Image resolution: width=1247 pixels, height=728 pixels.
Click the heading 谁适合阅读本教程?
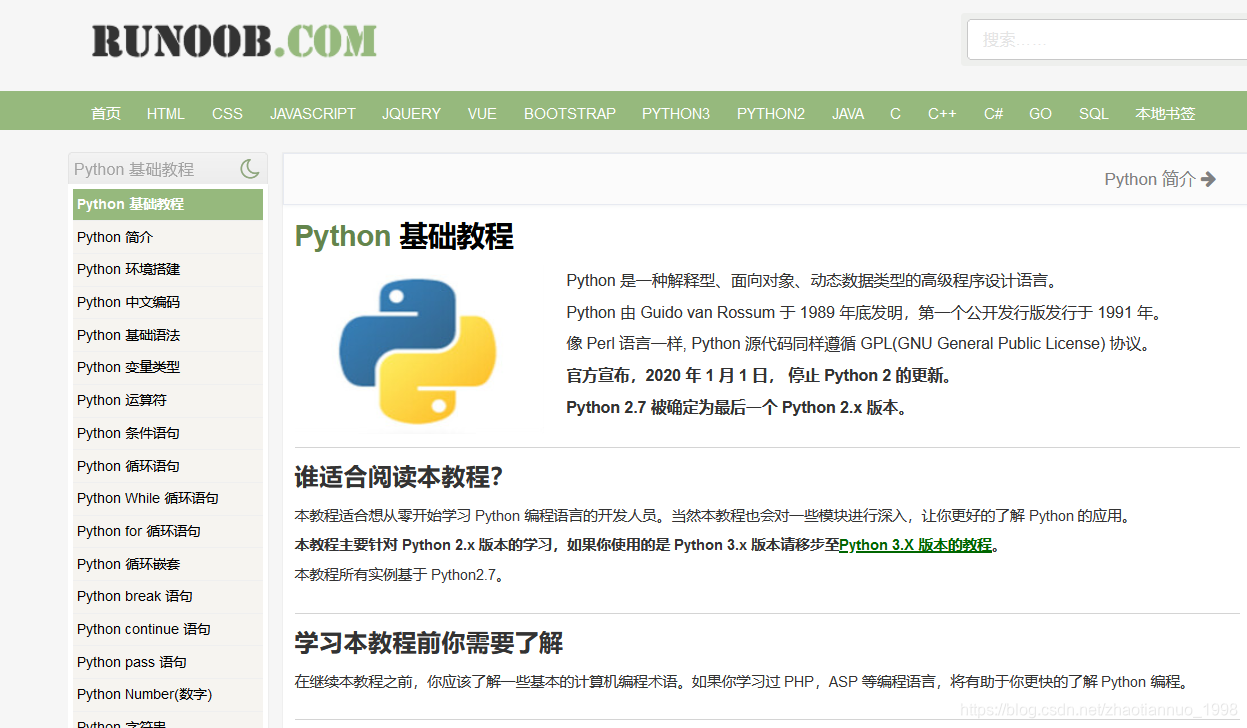click(x=398, y=477)
